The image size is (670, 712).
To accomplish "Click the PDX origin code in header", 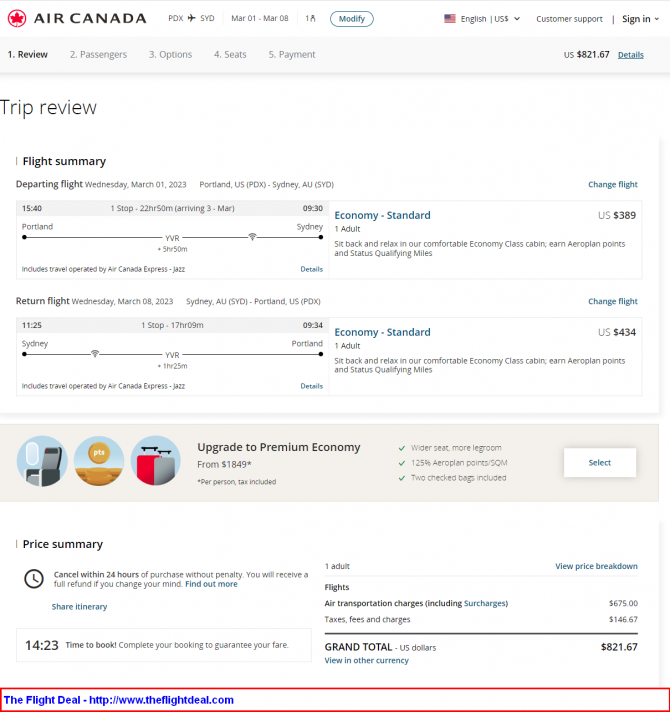I will pyautogui.click(x=176, y=18).
